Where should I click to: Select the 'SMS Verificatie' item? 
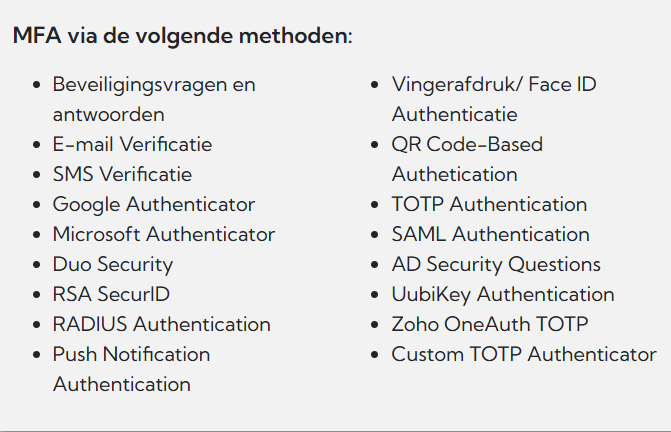(x=122, y=174)
